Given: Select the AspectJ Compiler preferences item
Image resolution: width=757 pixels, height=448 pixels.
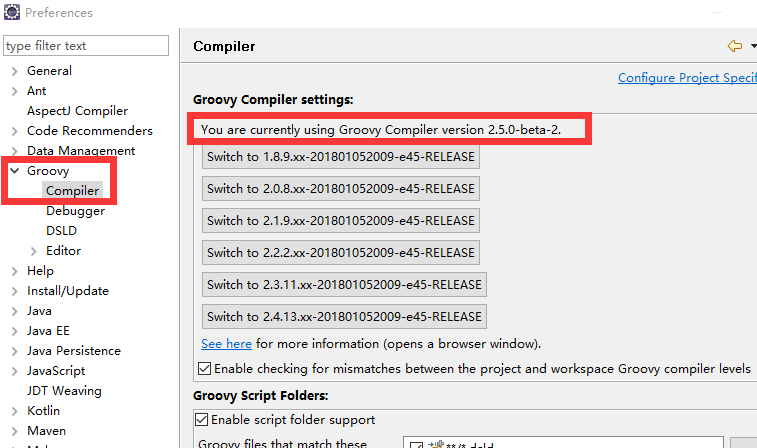Looking at the screenshot, I should [x=77, y=111].
